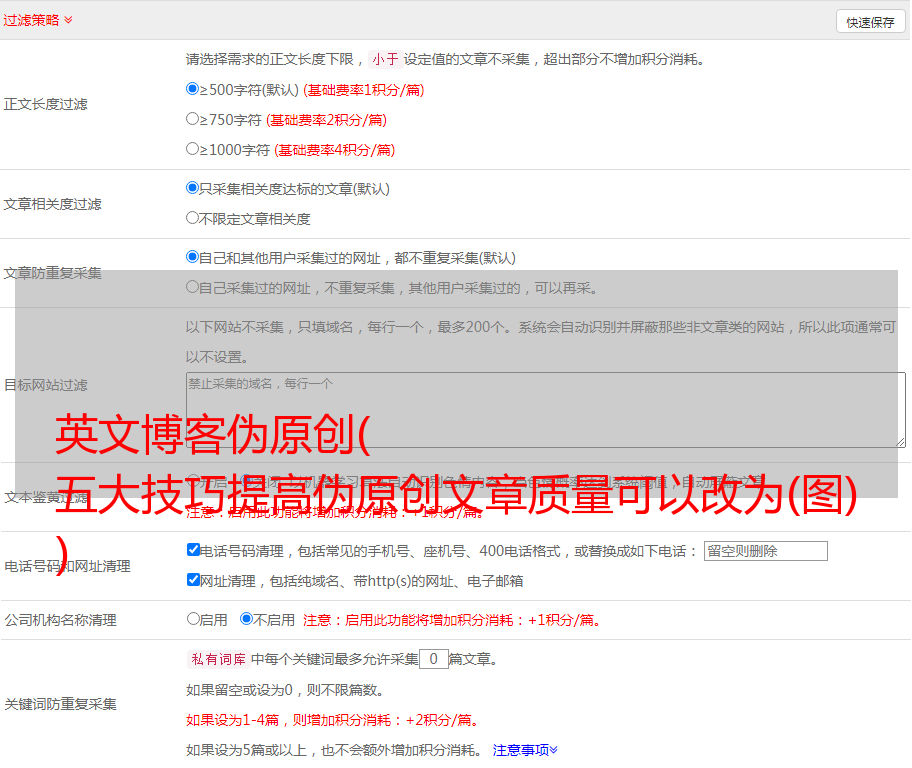Screen dimensions: 912x768
Task: Click the 快速保存 button
Action: [x=870, y=22]
